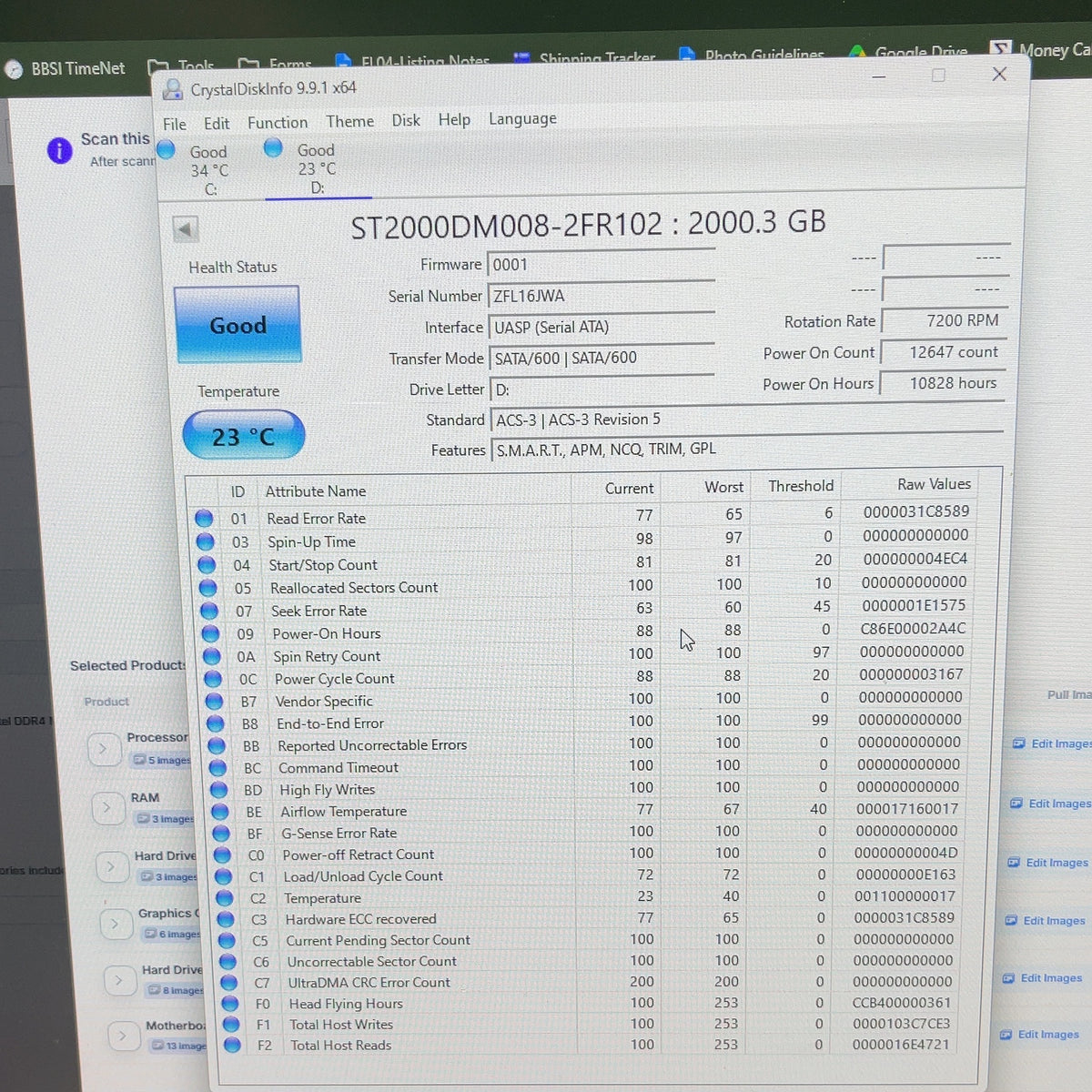
Task: Click the status icon for Uncorrectable Sector Count
Action: (227, 961)
